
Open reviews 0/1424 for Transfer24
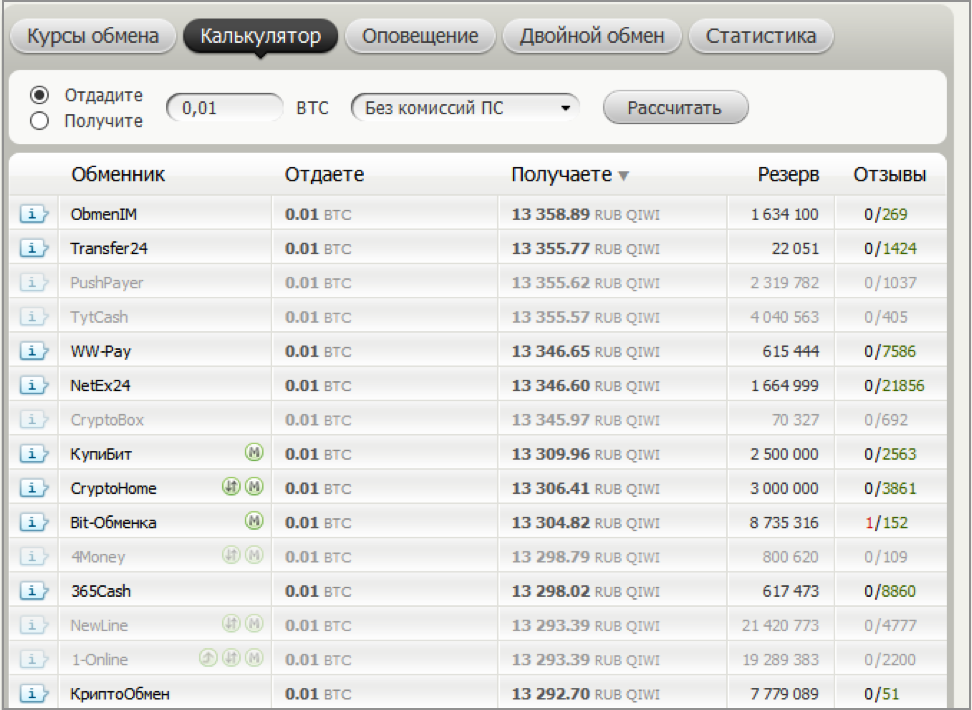click(891, 249)
